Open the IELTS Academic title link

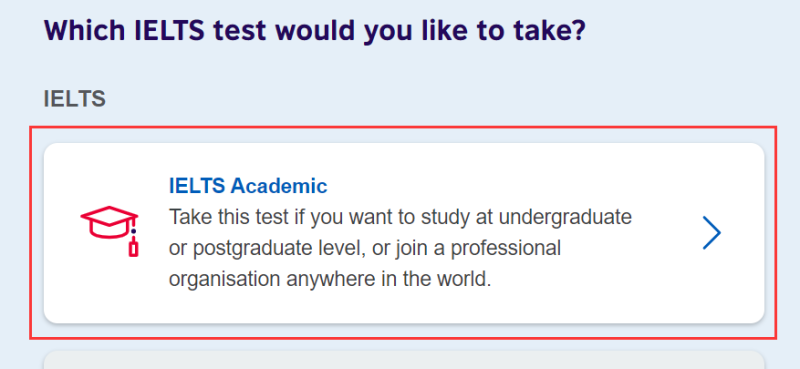(248, 186)
